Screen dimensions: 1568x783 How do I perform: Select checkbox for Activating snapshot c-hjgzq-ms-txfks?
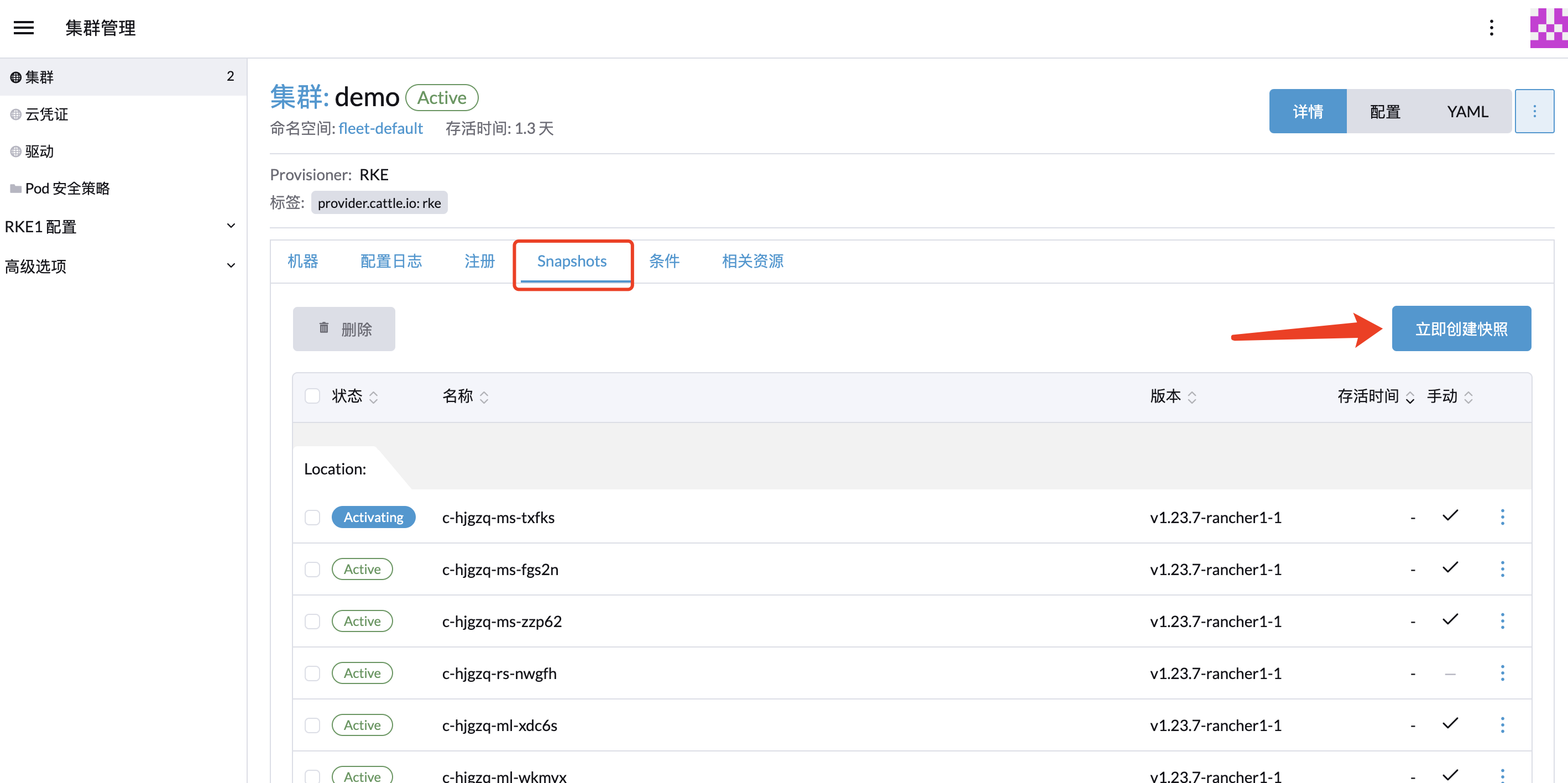tap(312, 517)
